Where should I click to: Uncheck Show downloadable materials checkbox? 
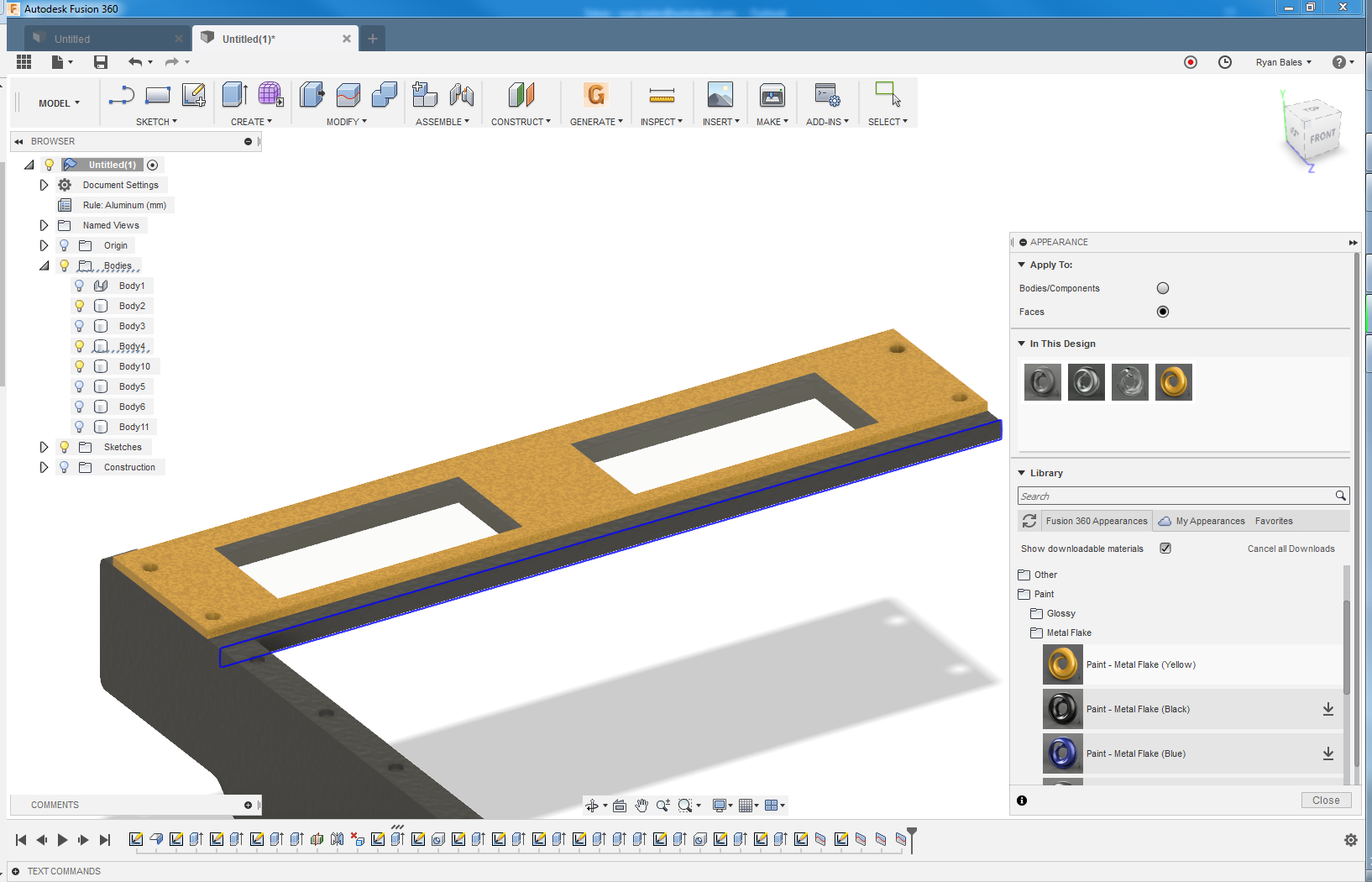click(1165, 549)
